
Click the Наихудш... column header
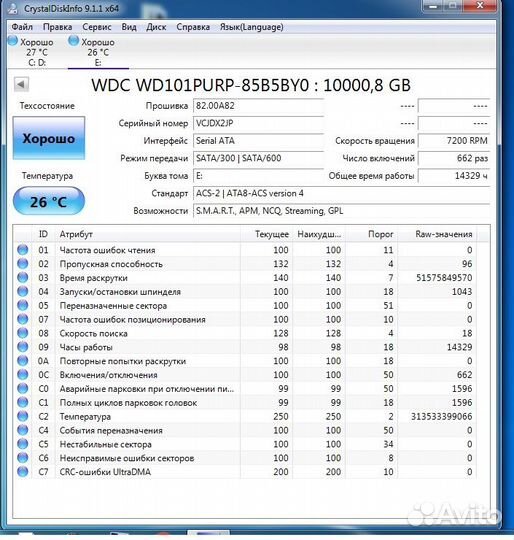pyautogui.click(x=319, y=234)
